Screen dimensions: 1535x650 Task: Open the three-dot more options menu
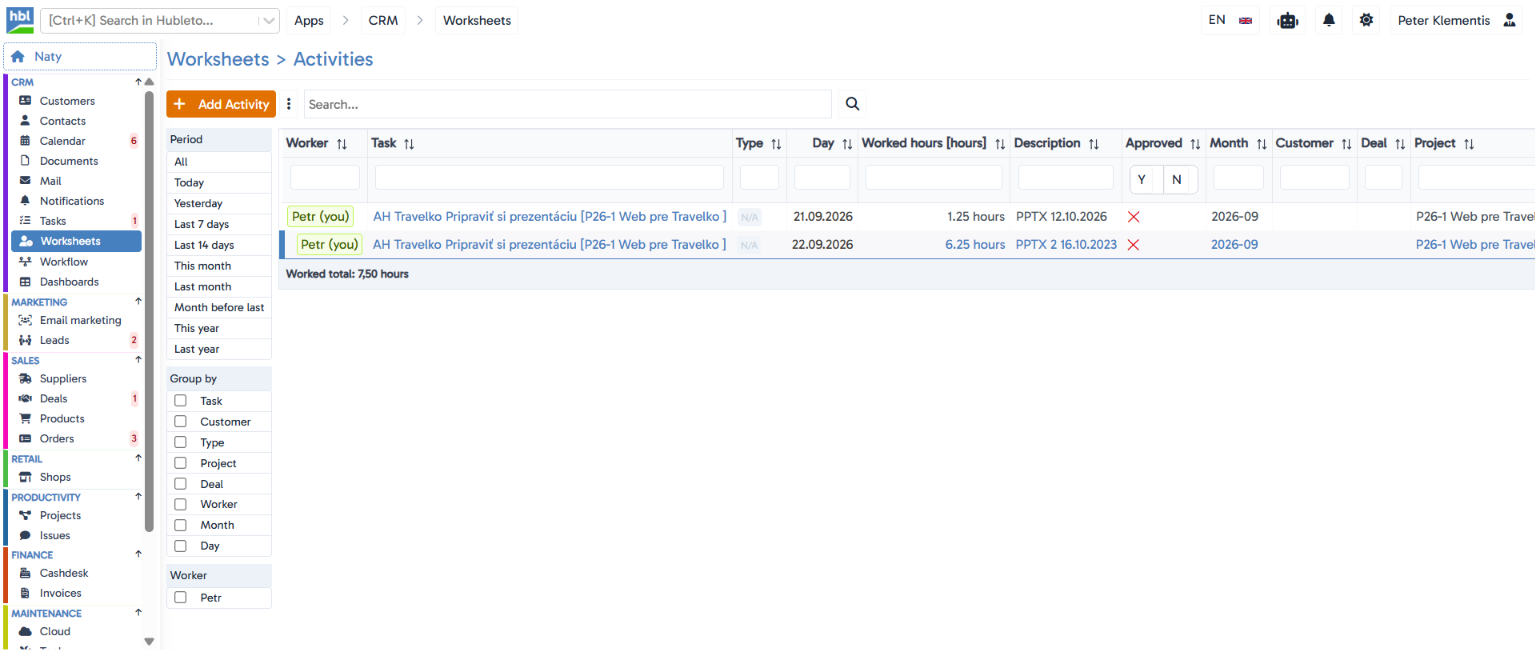point(289,104)
